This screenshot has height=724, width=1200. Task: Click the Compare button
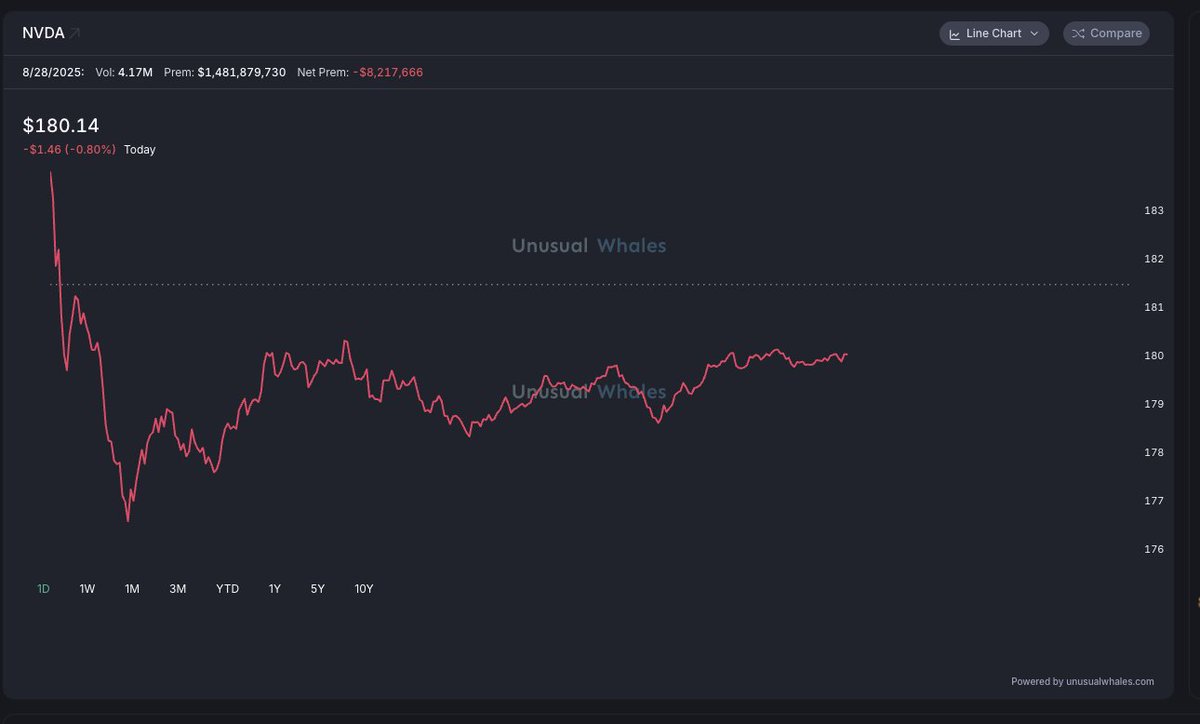click(1106, 34)
